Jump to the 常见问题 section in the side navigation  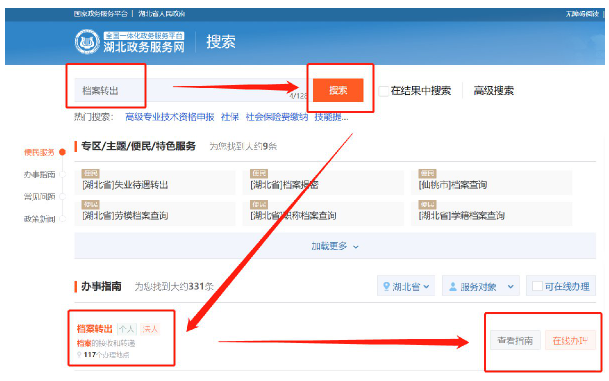pyautogui.click(x=39, y=197)
